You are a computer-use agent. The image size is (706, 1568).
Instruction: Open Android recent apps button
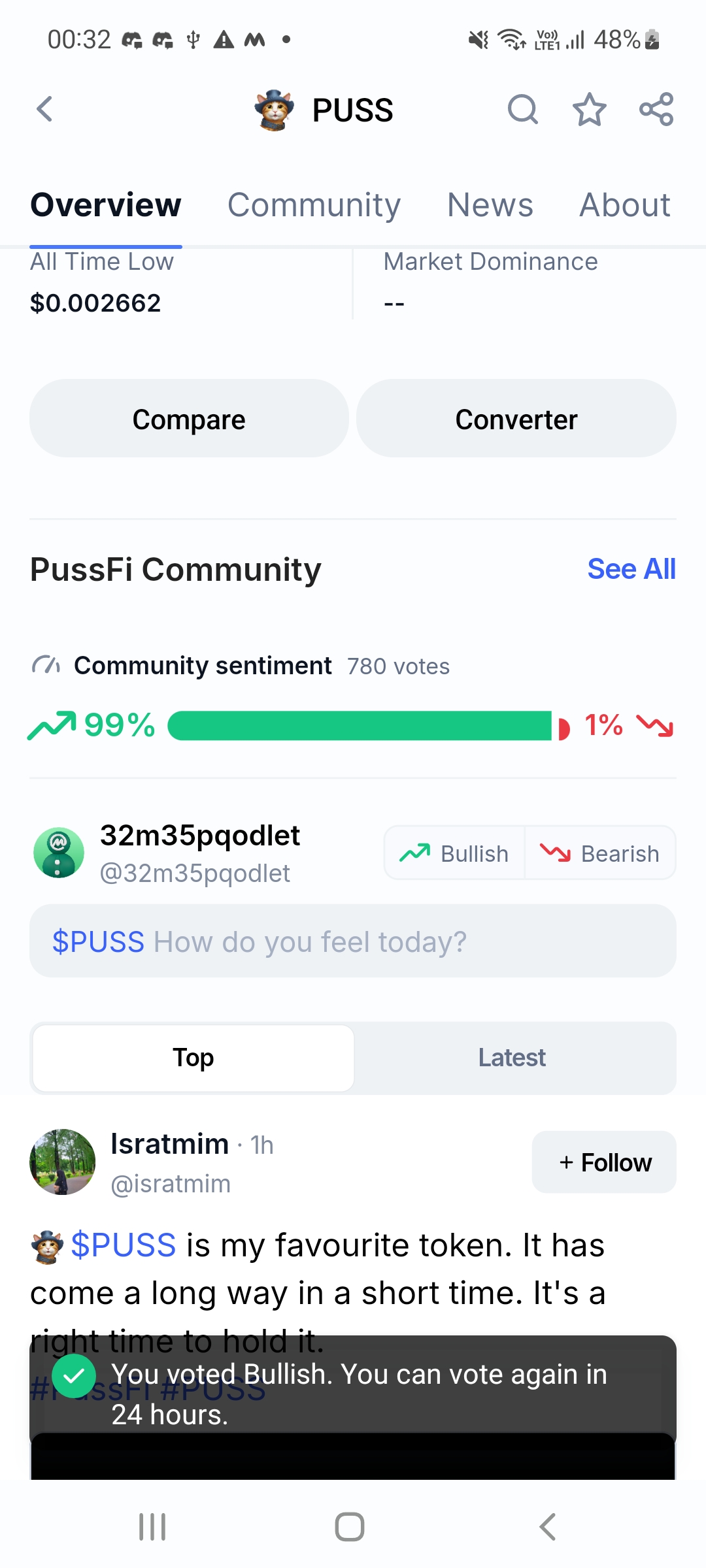coord(152,1527)
